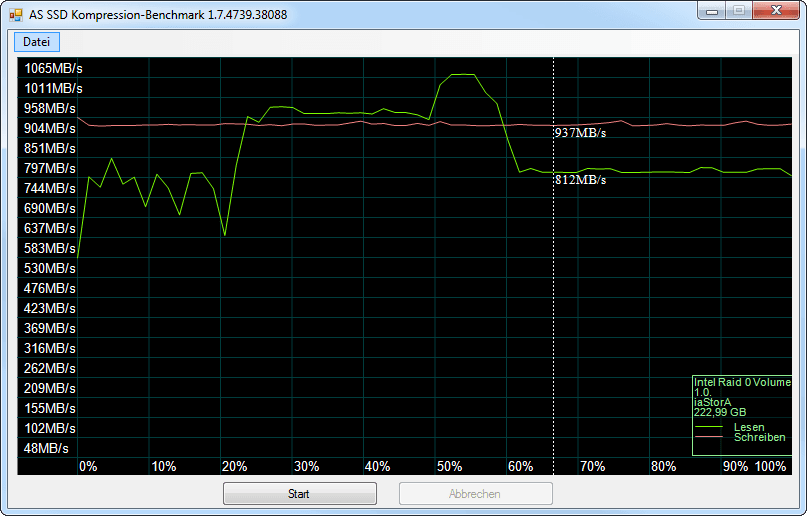Click the 1011MB/s axis label
807x516 pixels.
54,88
